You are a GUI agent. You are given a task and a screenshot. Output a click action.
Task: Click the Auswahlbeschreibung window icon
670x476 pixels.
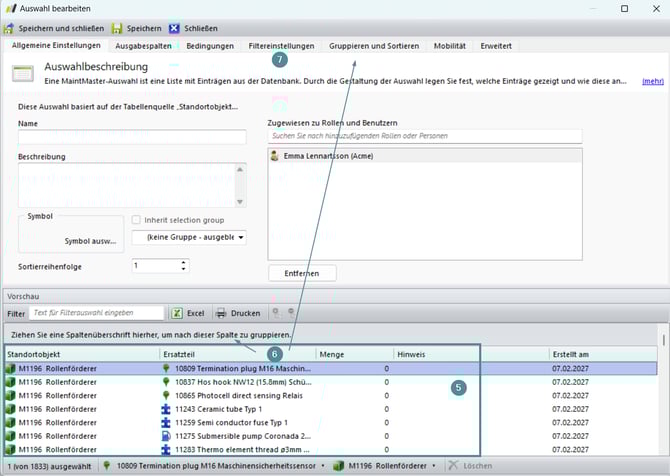tap(23, 73)
